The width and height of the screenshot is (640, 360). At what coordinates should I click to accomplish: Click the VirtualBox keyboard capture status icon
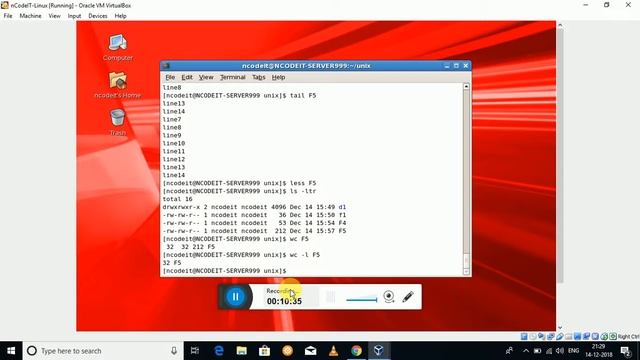pyautogui.click(x=613, y=336)
